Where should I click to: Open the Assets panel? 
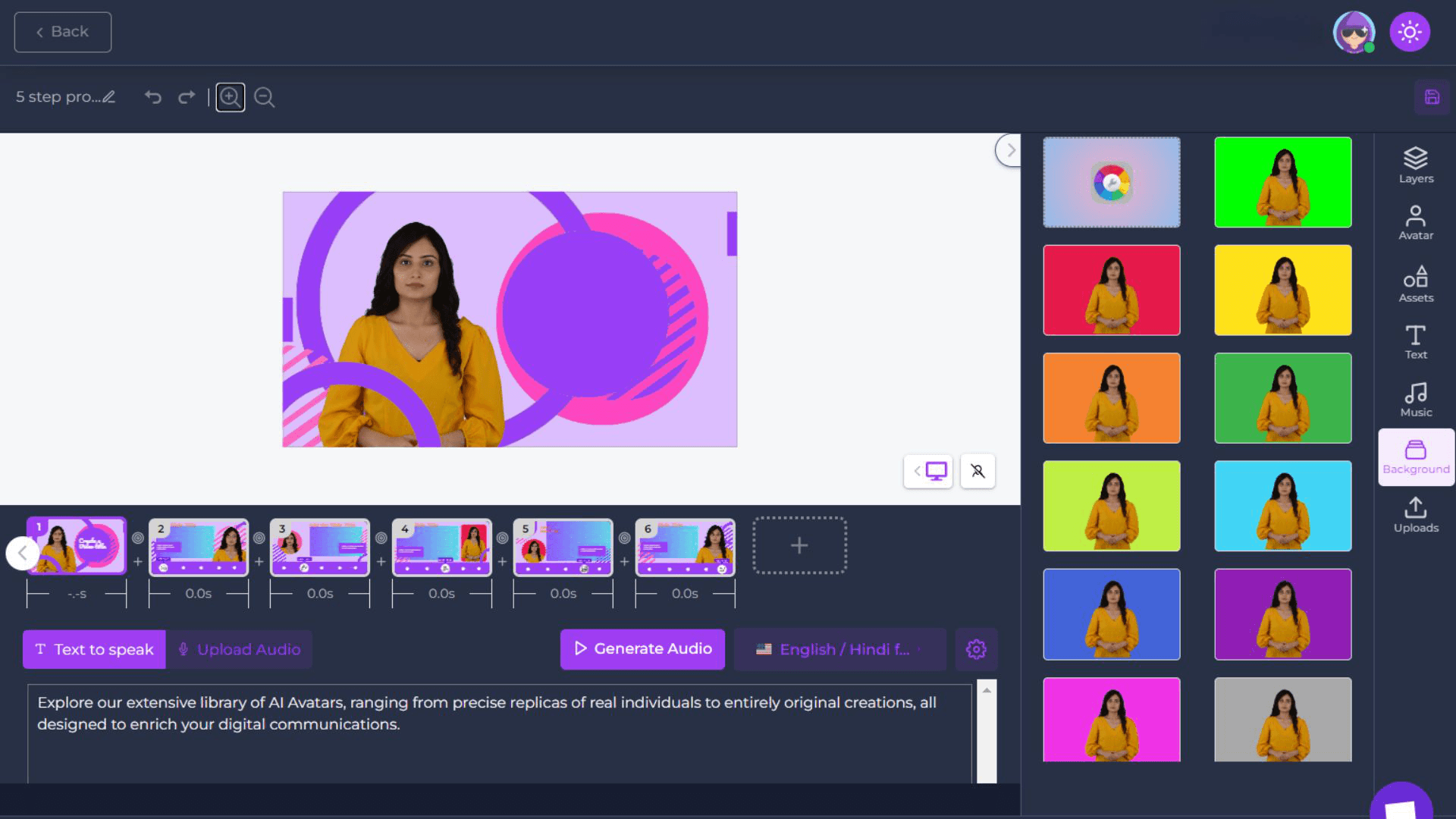(x=1415, y=284)
